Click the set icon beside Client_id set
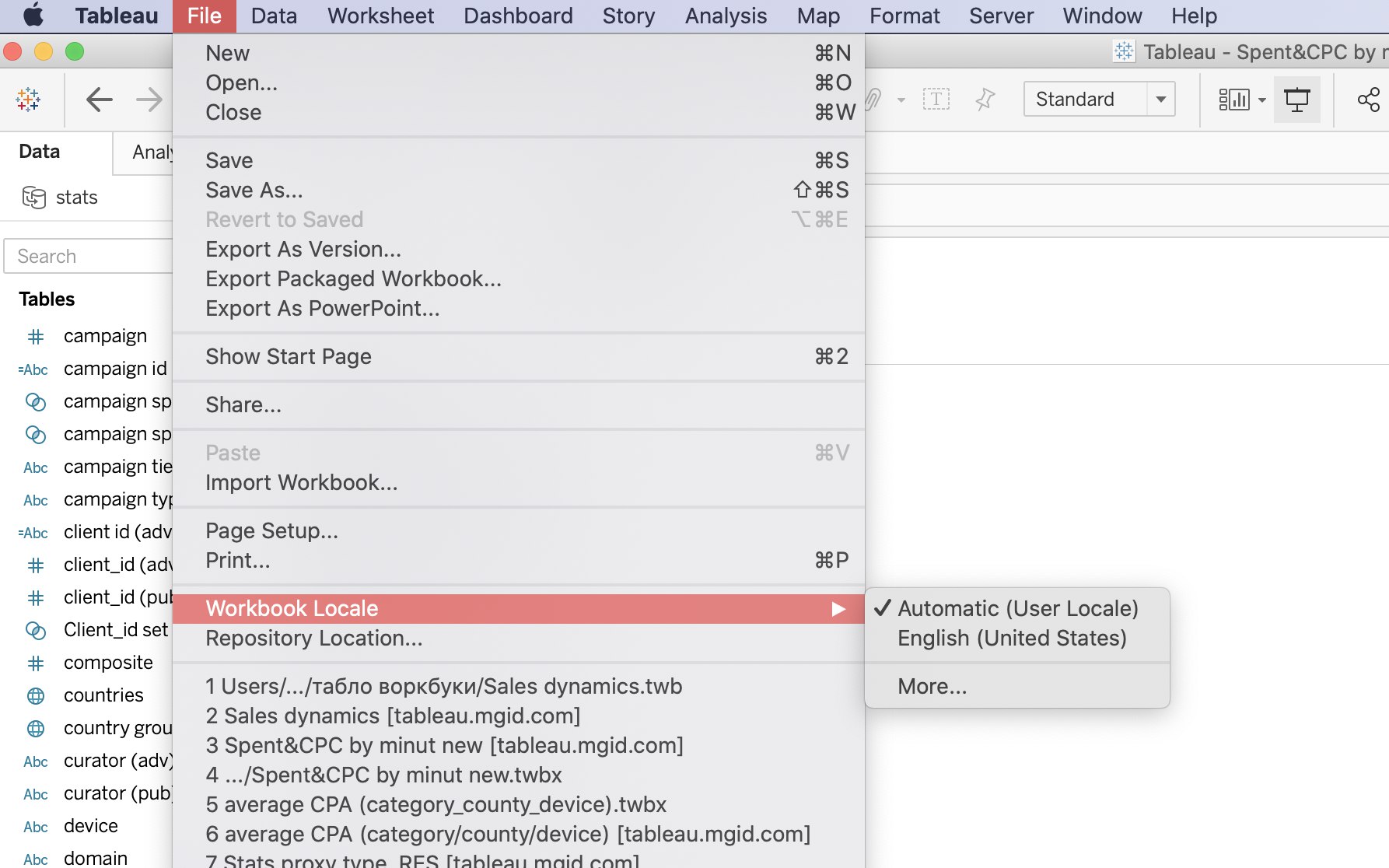This screenshot has width=1389, height=868. [36, 630]
